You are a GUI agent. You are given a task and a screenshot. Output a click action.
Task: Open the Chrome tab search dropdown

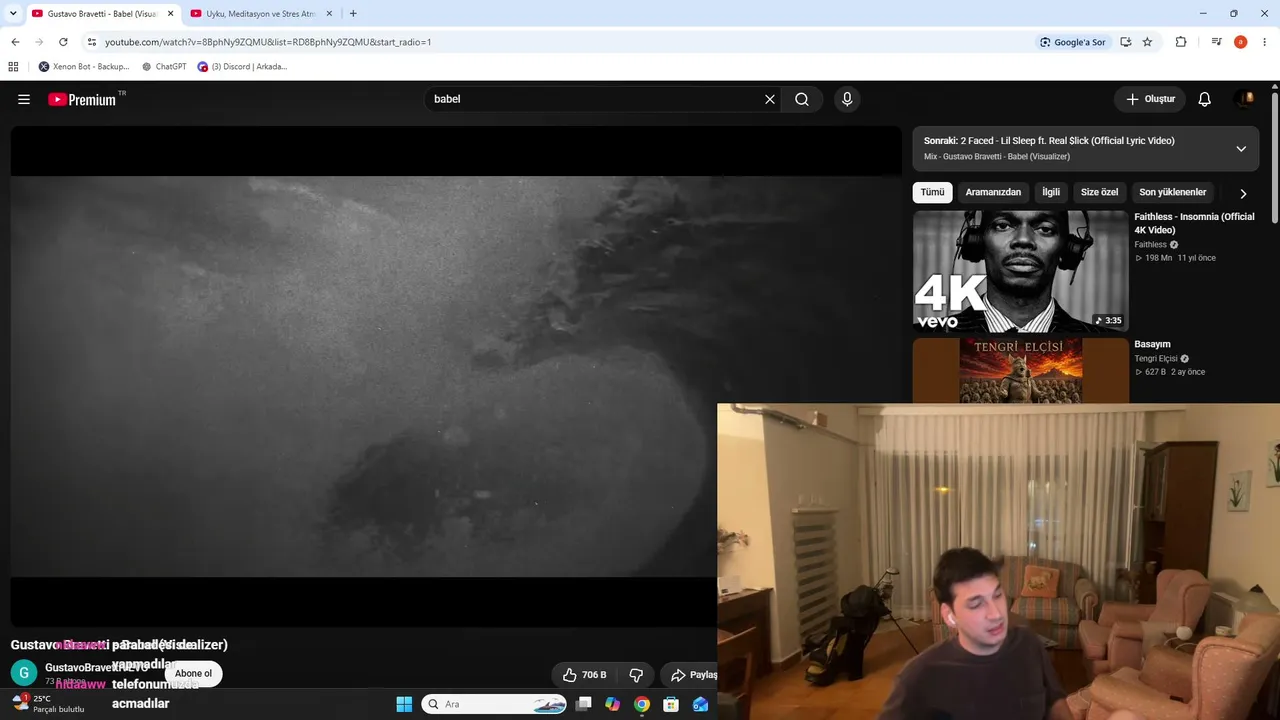(x=13, y=13)
